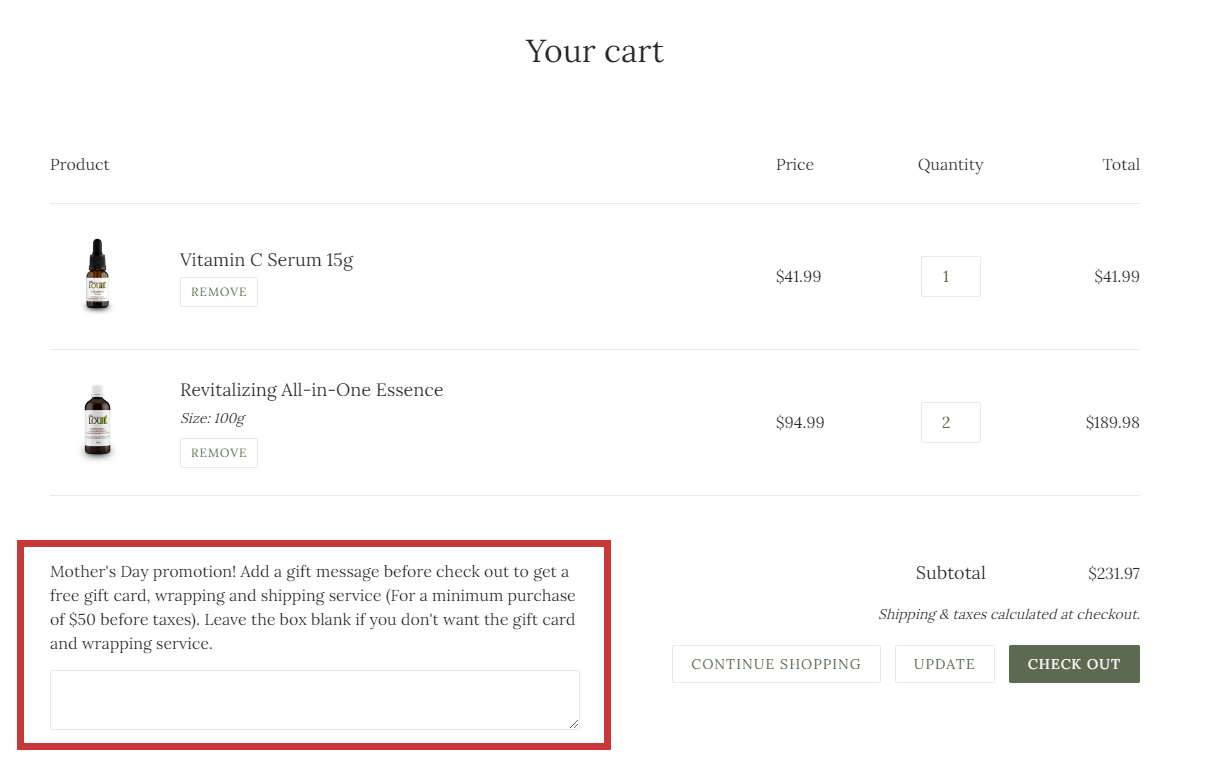Remove Revitalizing All-in-One Essence from the cart
Viewport: 1225px width, 759px height.
click(219, 453)
